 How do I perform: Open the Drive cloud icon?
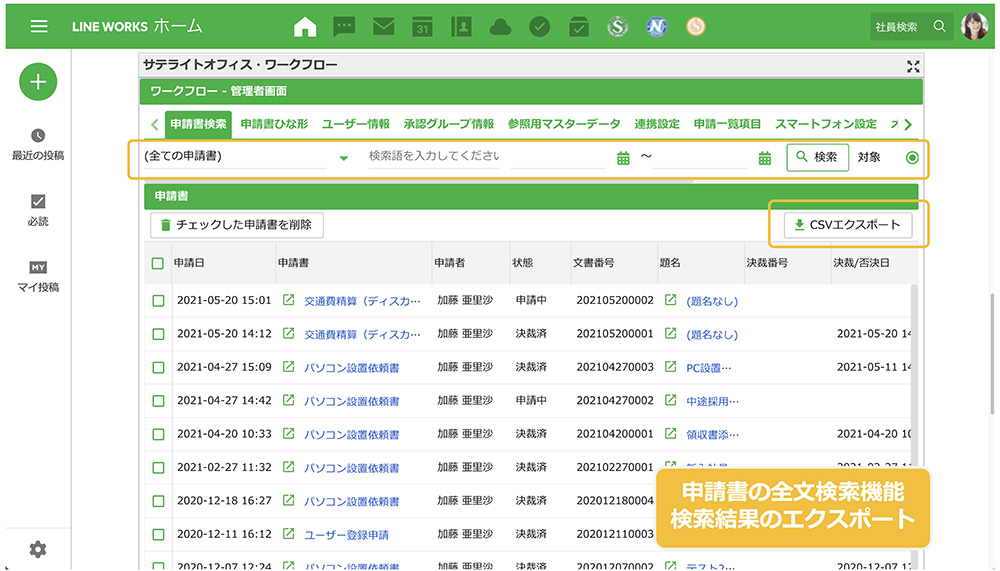(501, 26)
